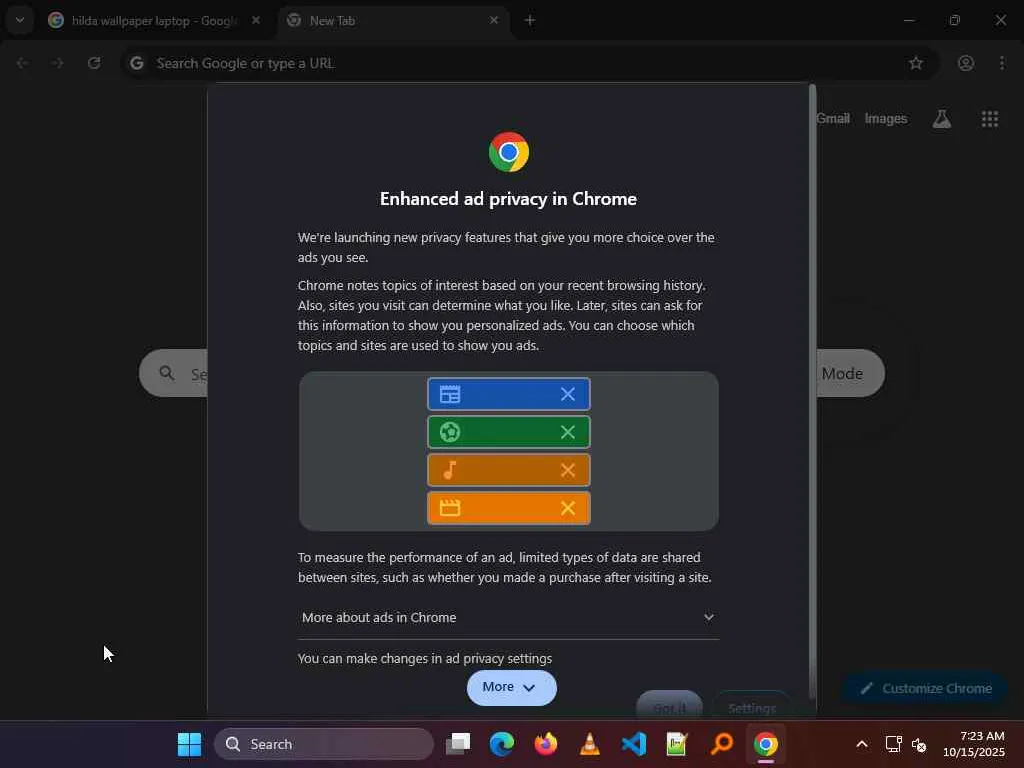Viewport: 1024px width, 768px height.
Task: Open the network status tray icon
Action: point(893,744)
